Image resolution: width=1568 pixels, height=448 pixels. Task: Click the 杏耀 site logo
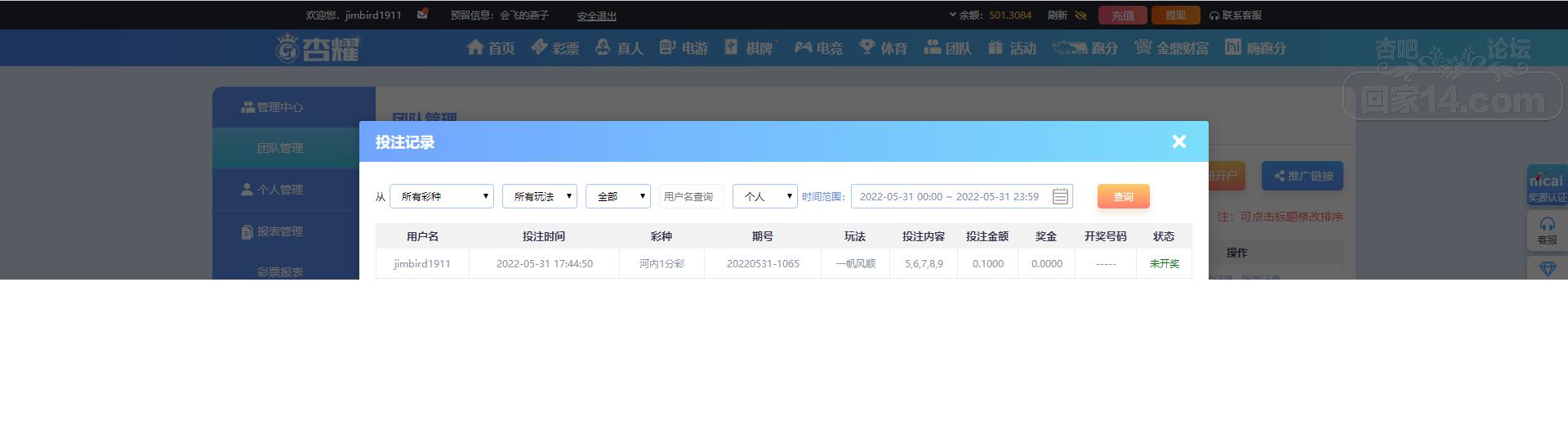(x=317, y=48)
